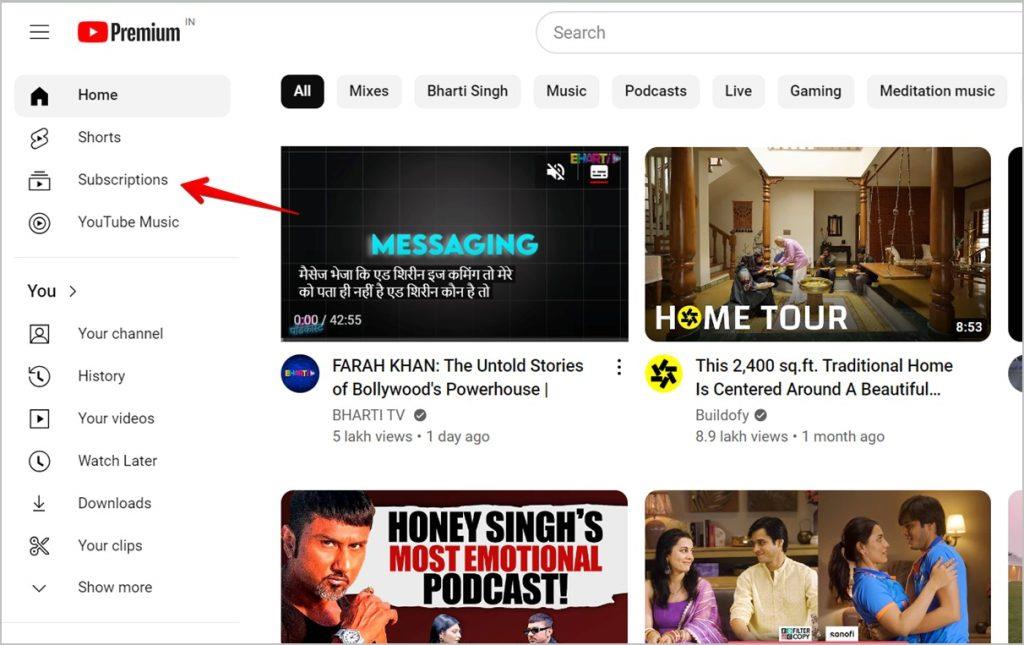Click the Subscriptions icon
Screen dimensions: 1024x645
click(39, 180)
